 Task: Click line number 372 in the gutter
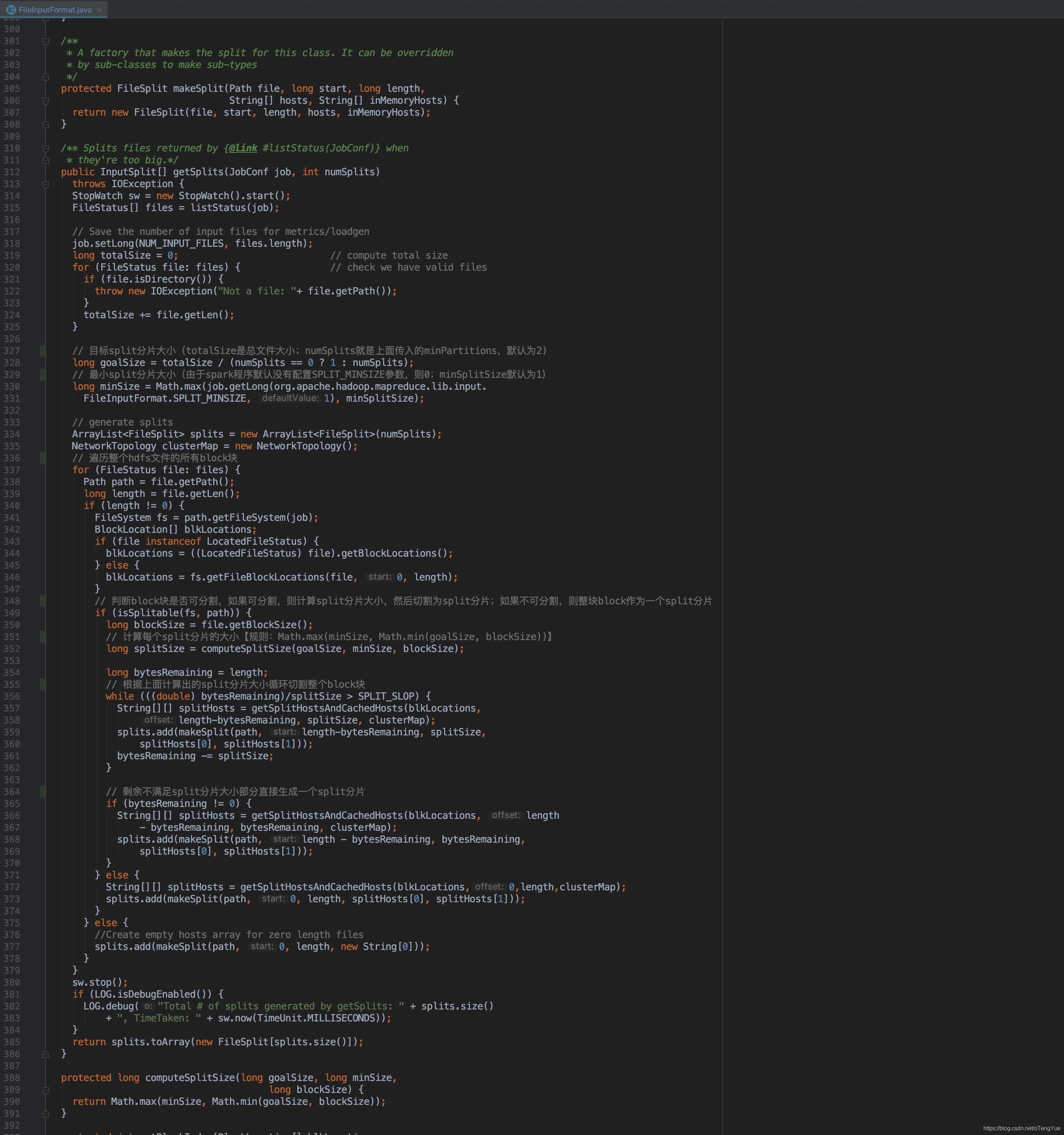tap(12, 887)
